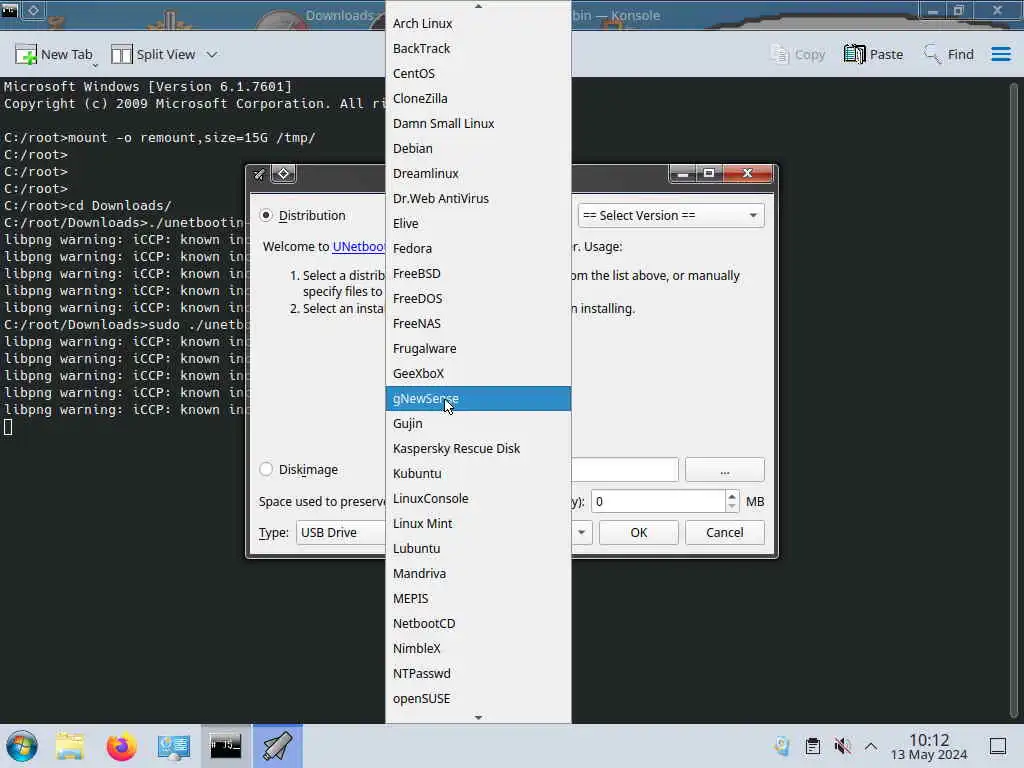
Task: Pick FreeBSD entry
Action: click(478, 274)
